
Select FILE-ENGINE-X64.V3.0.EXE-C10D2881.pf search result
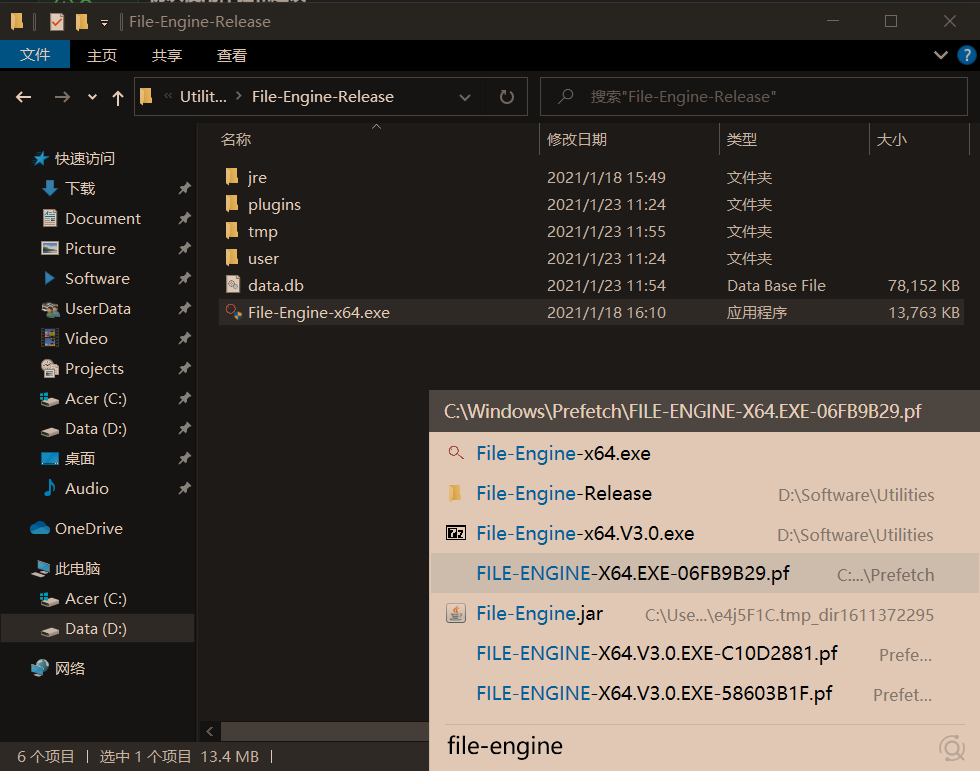[x=704, y=653]
